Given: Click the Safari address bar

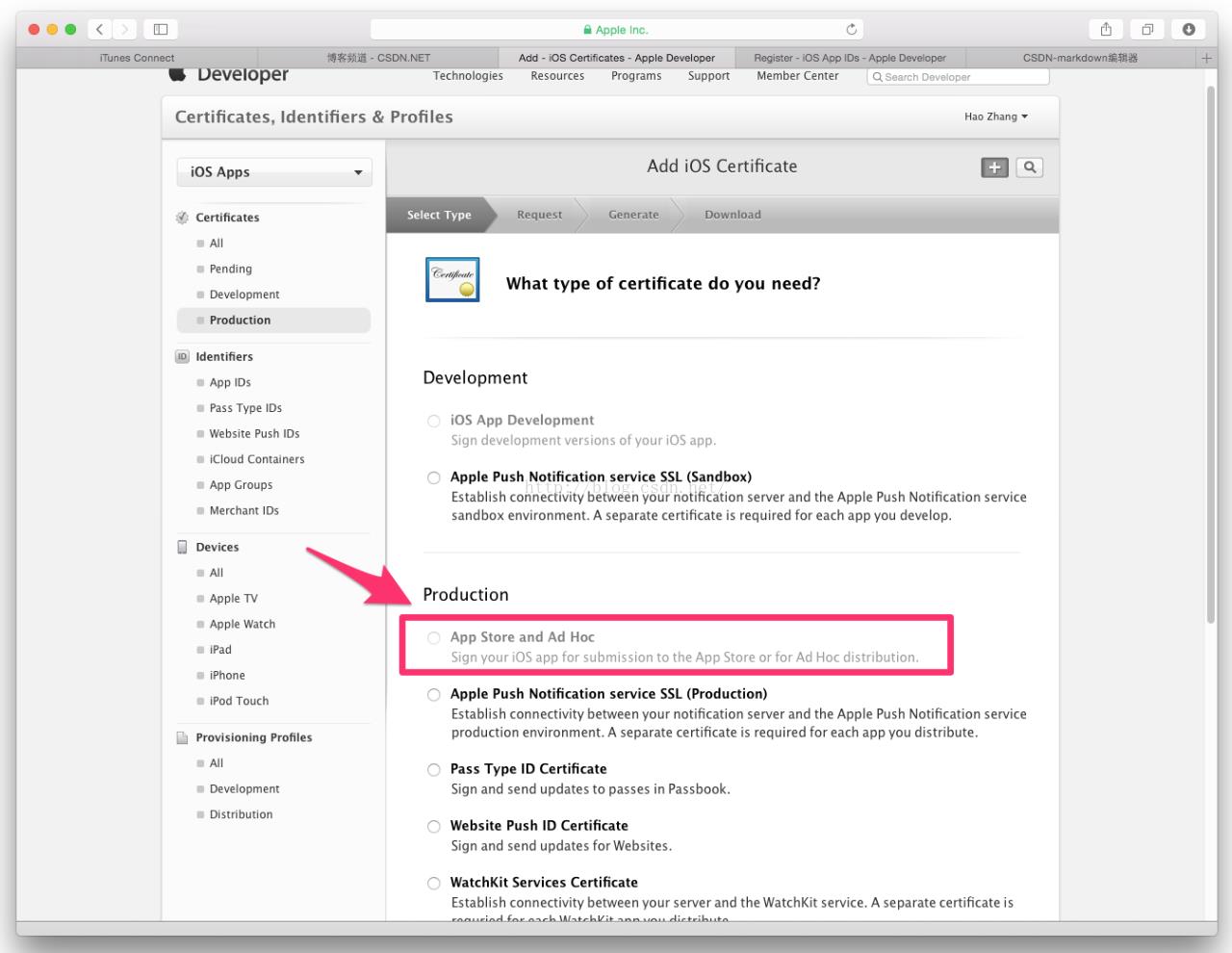Looking at the screenshot, I should pyautogui.click(x=617, y=30).
